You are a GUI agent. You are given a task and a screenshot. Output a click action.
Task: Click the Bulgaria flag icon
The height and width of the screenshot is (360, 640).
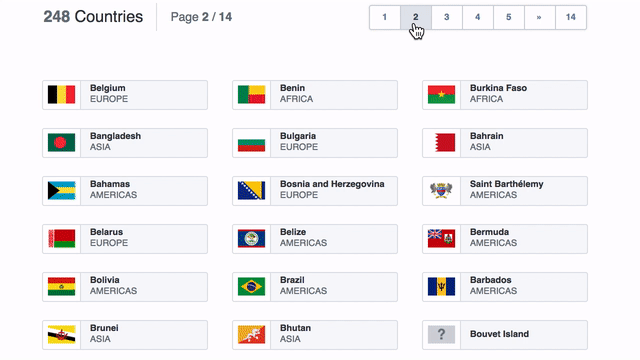click(x=251, y=142)
